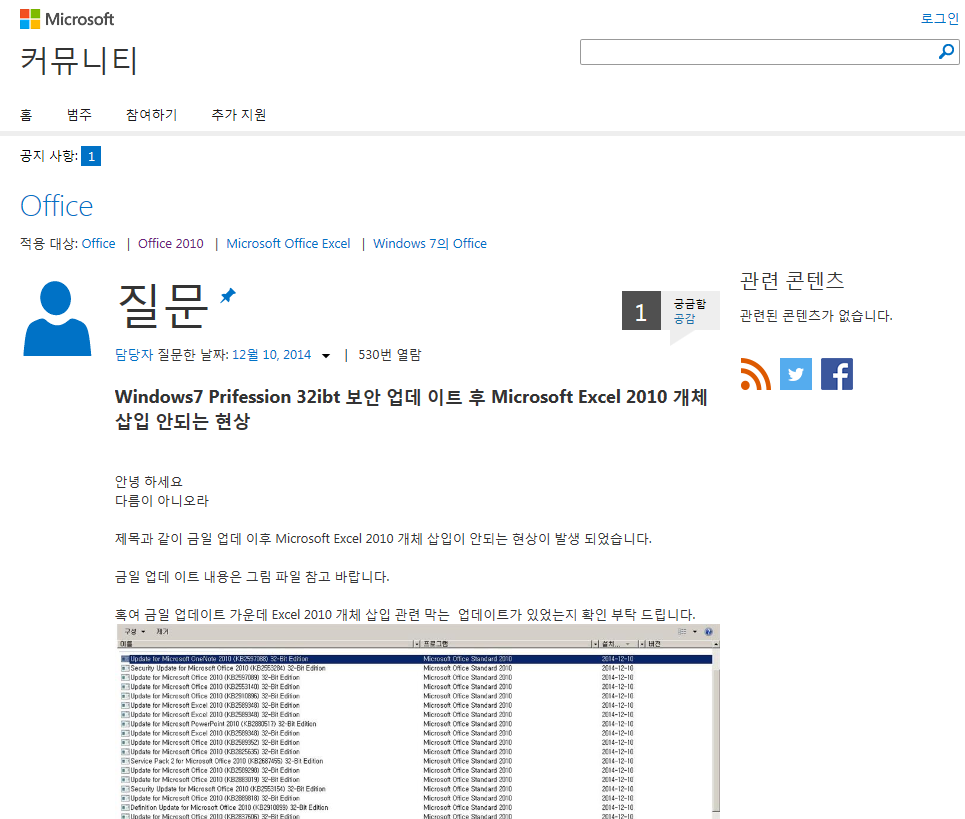Click the '530번 열람' view count text
This screenshot has width=965, height=819.
[x=390, y=355]
